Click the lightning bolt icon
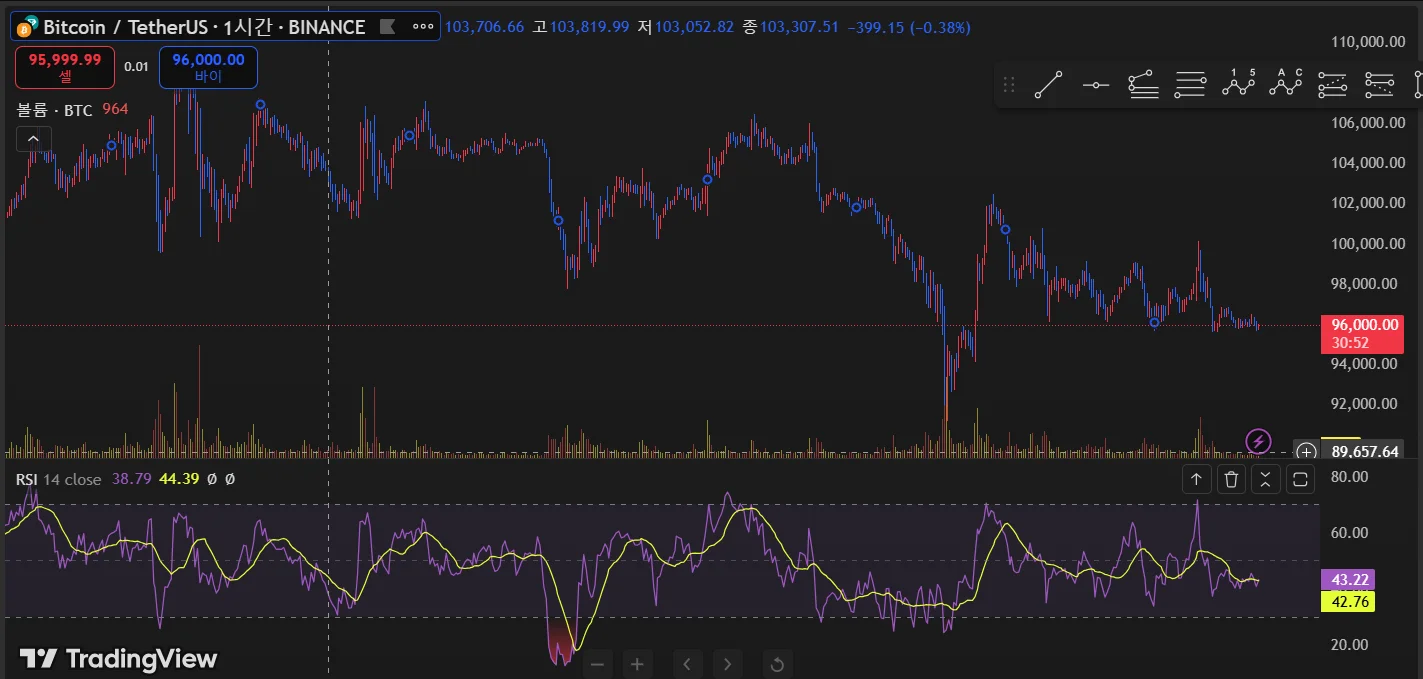Viewport: 1423px width, 679px height. (x=1258, y=440)
